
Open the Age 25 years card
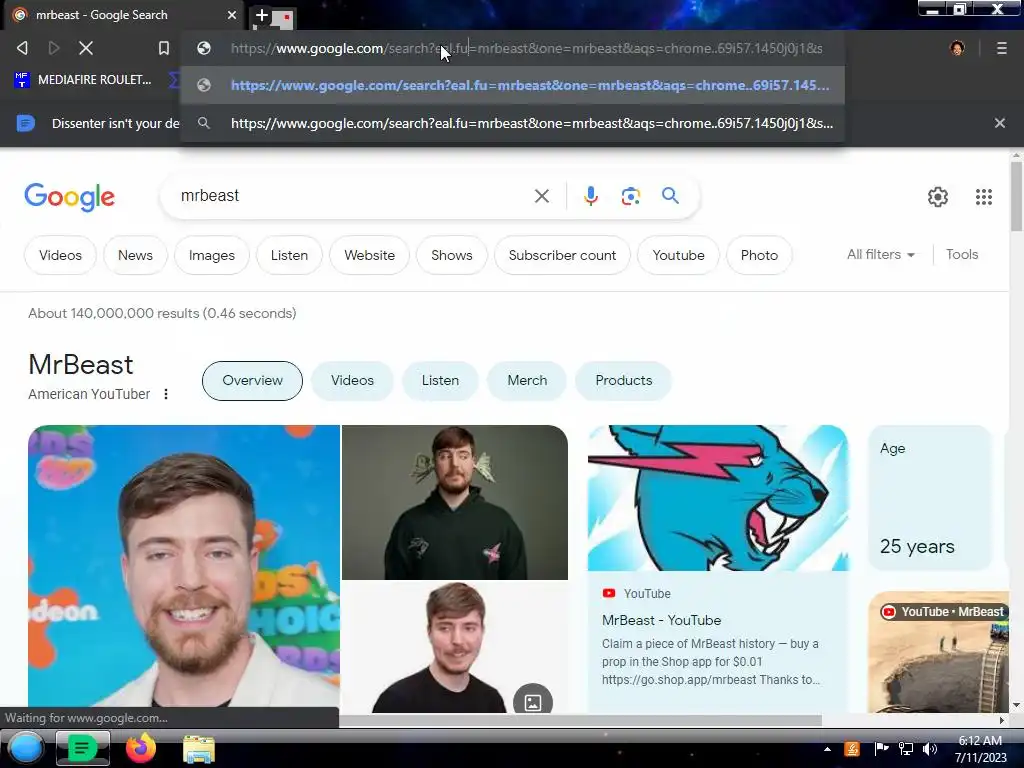point(929,498)
